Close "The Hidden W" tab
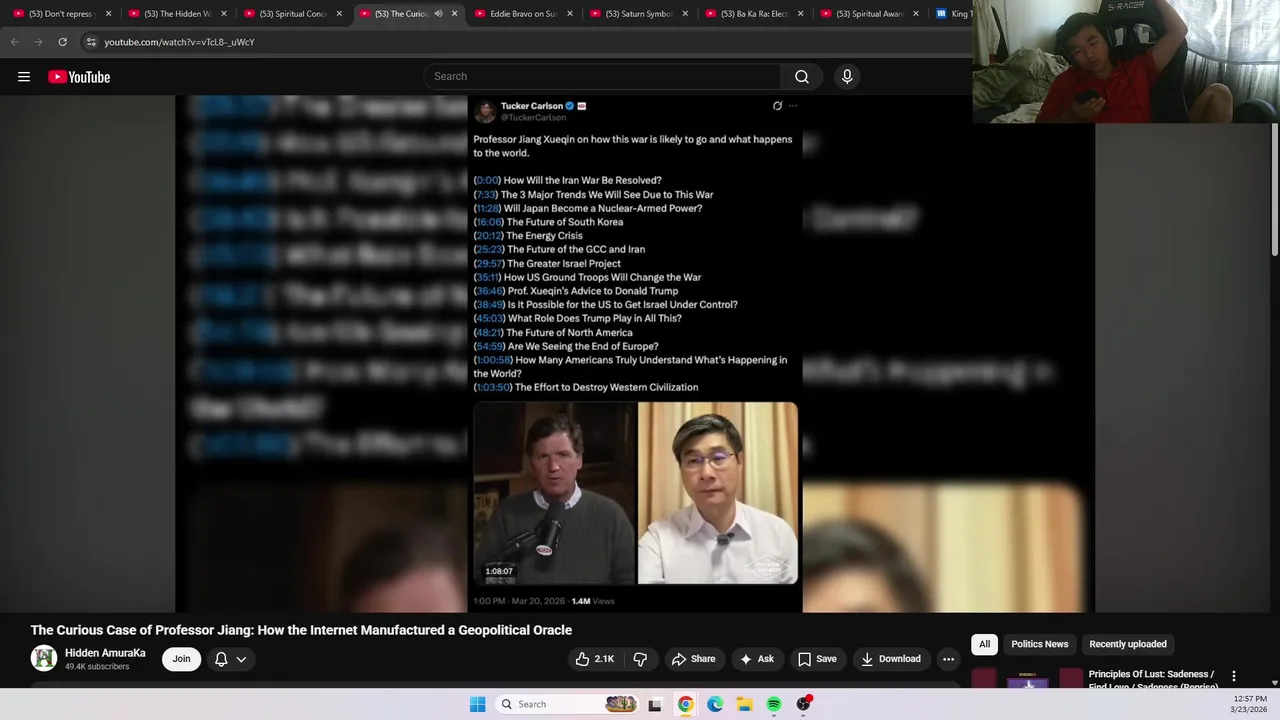 coord(224,14)
